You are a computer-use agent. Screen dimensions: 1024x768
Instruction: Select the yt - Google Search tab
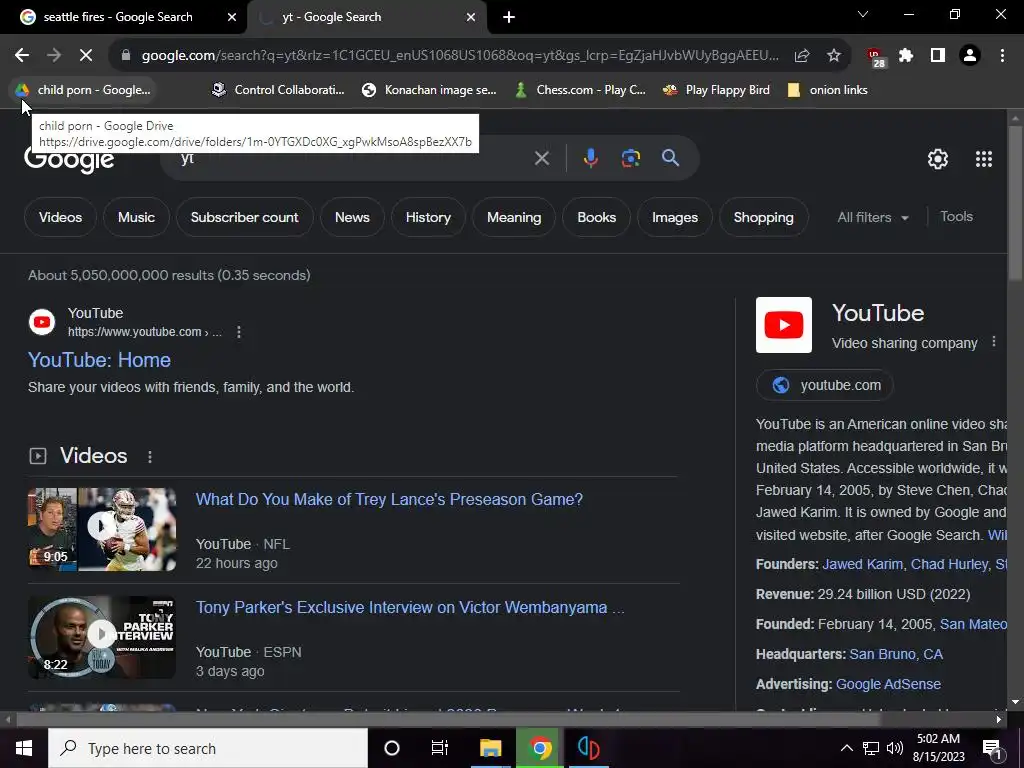point(332,17)
